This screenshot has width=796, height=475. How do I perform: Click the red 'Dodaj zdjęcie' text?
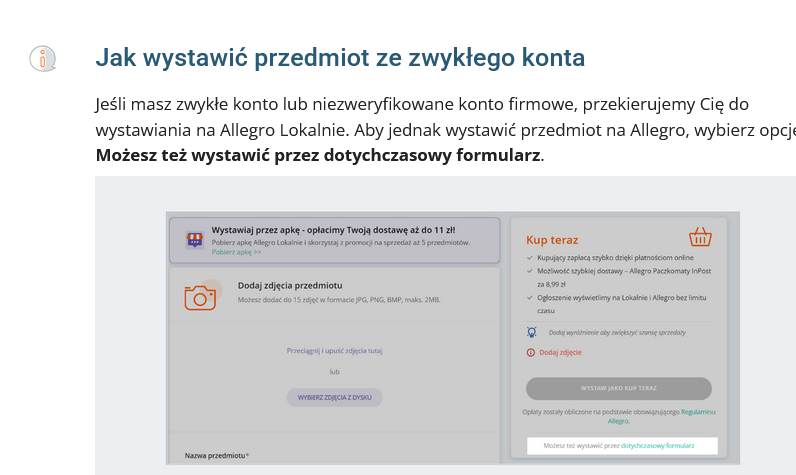point(560,352)
